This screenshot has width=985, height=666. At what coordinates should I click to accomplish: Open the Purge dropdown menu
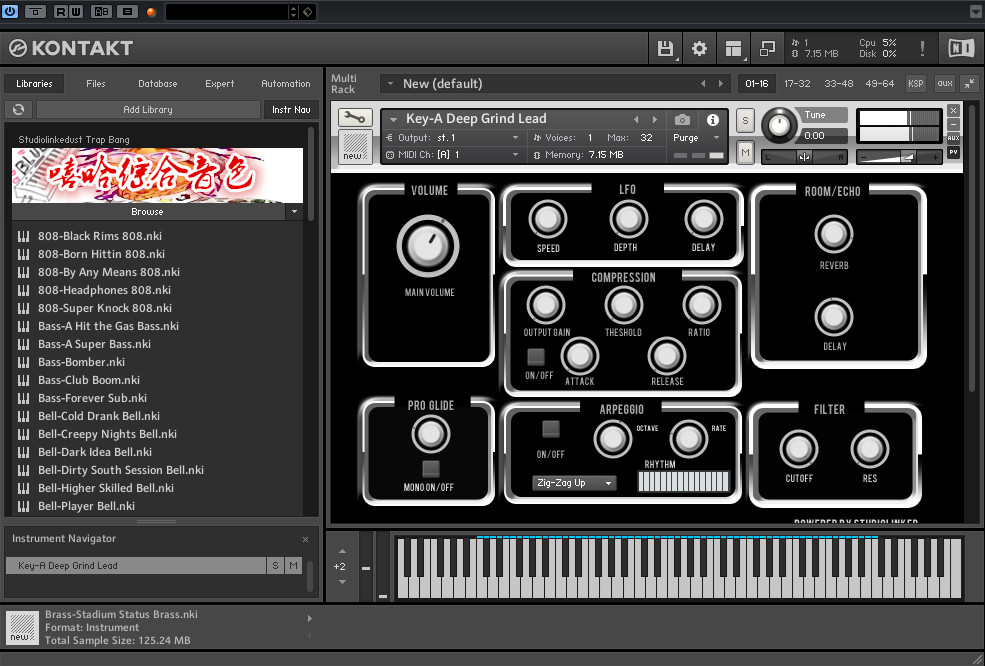click(696, 138)
